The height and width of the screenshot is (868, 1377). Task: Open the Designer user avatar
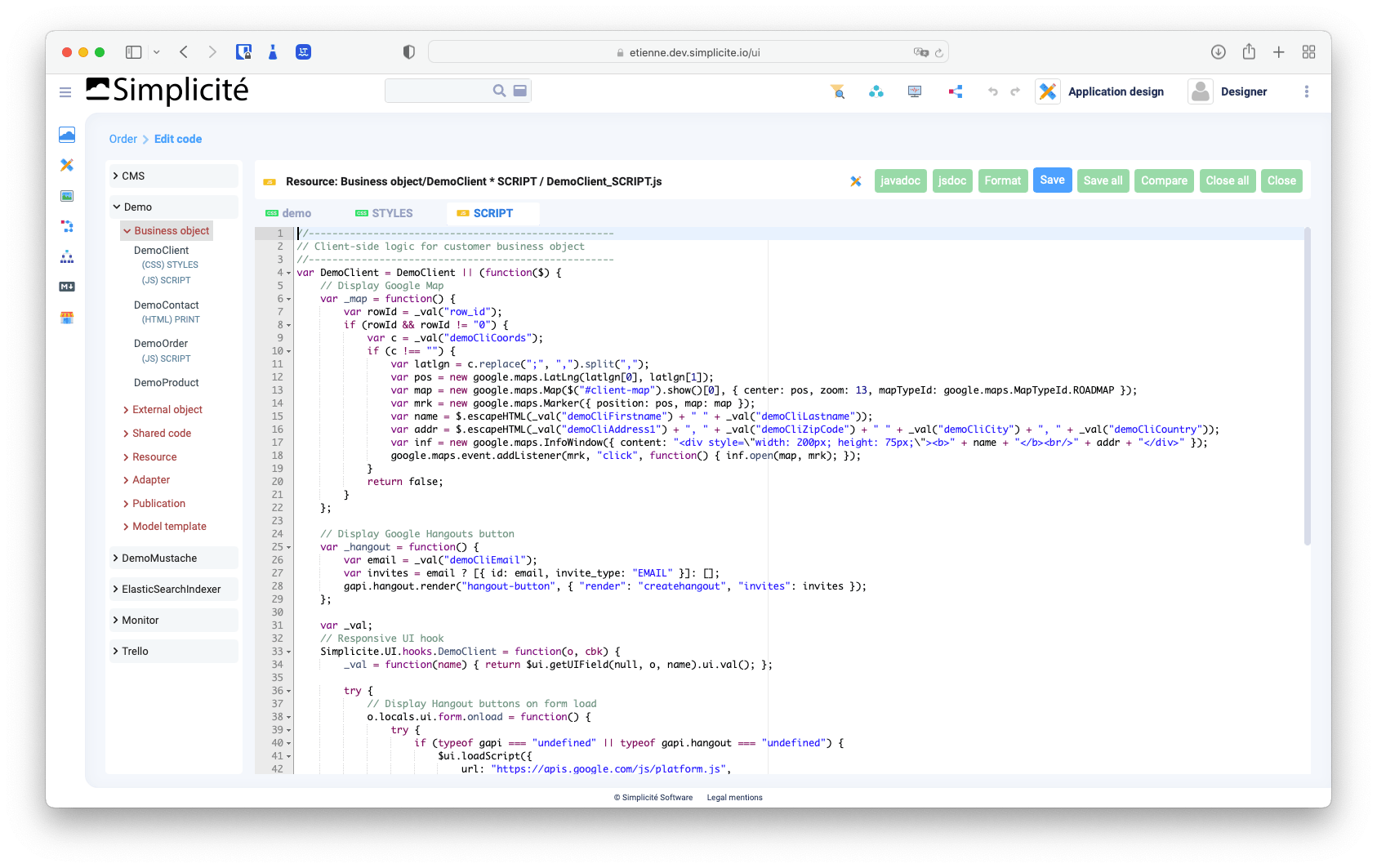1201,91
